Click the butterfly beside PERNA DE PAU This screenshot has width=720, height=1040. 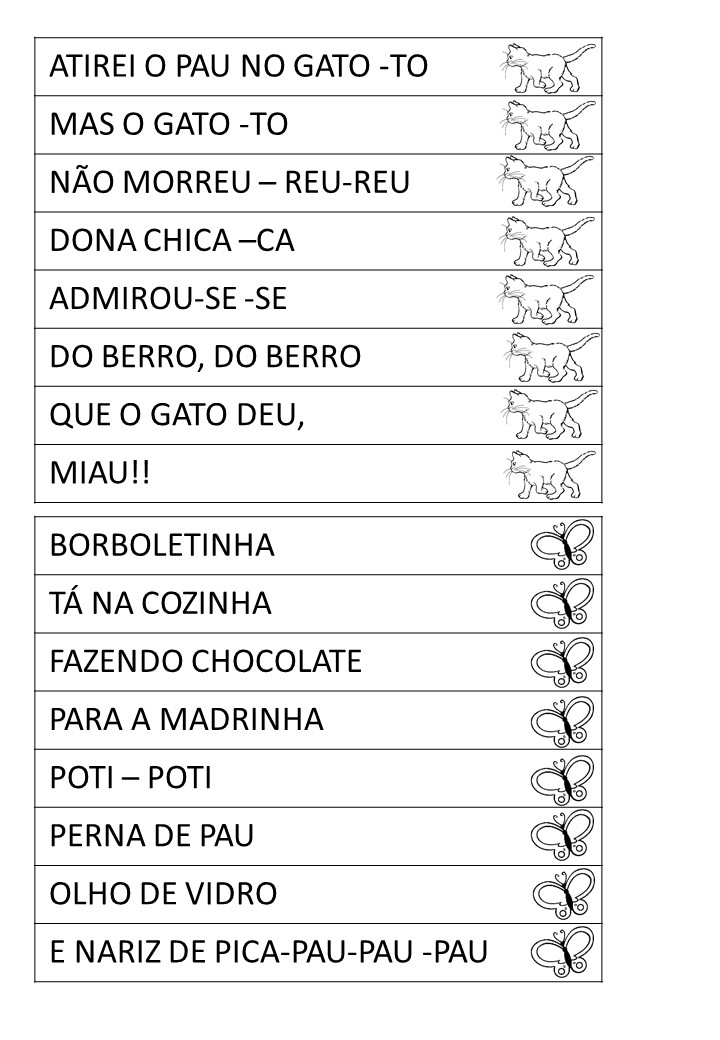[562, 836]
